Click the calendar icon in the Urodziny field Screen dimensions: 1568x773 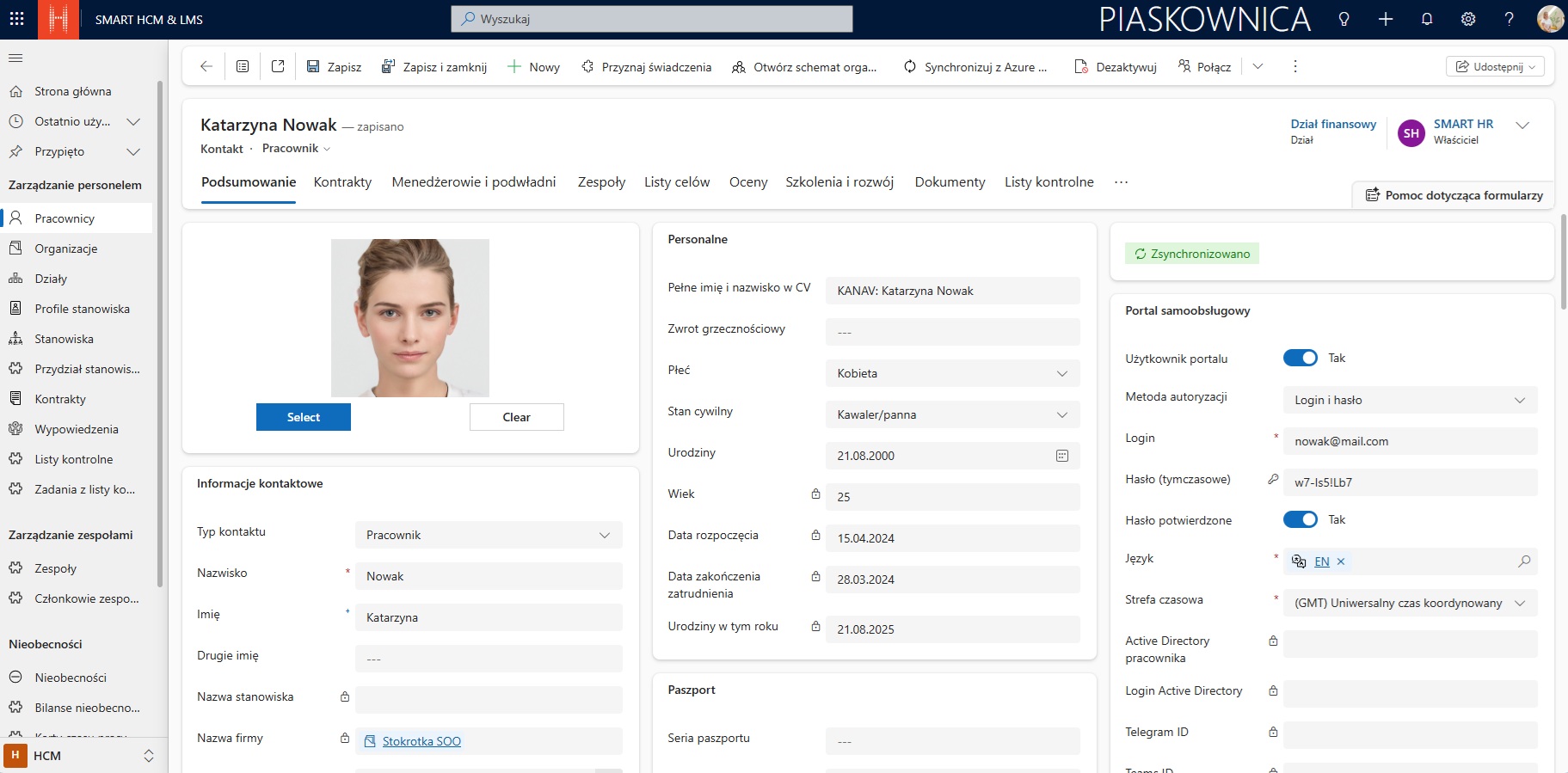[x=1062, y=456]
